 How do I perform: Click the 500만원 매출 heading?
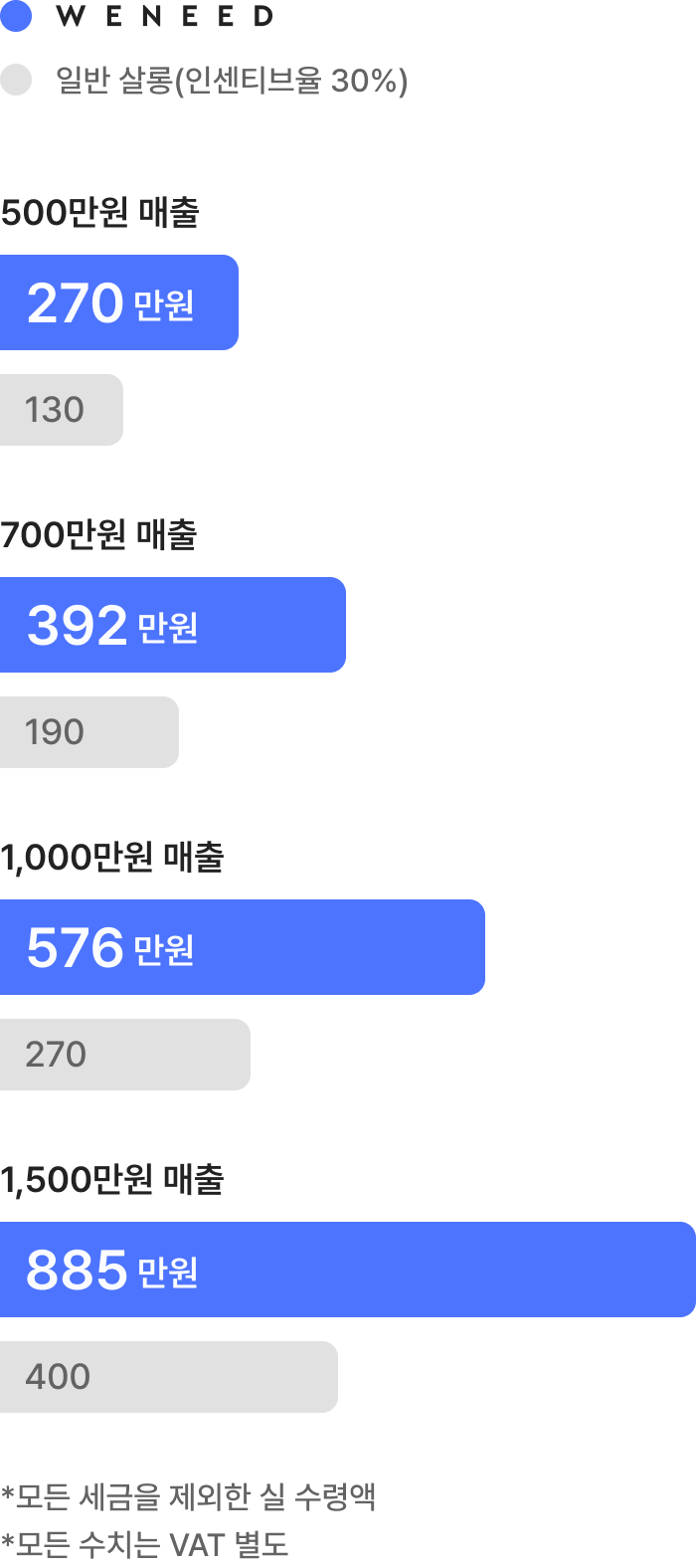(x=99, y=212)
